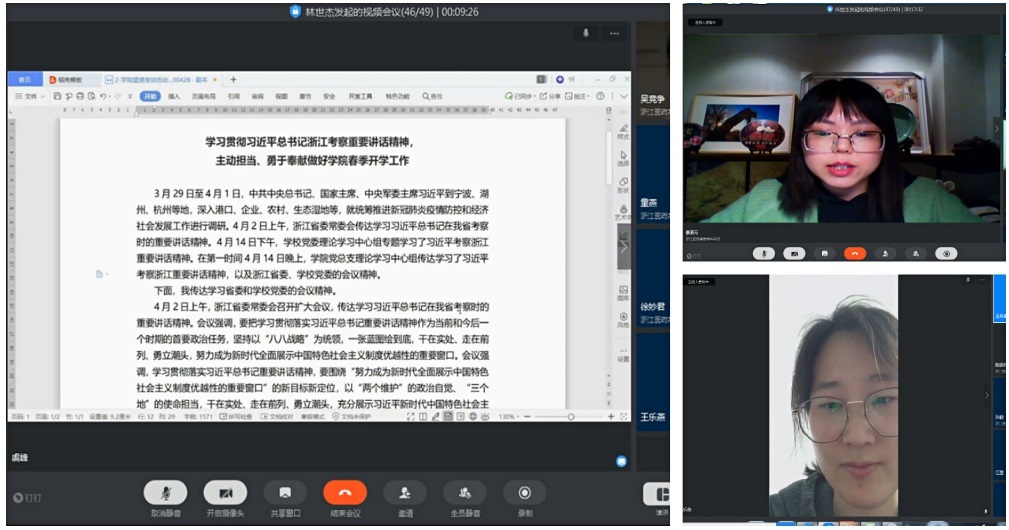The width and height of the screenshot is (1009, 530).
Task: Click the web layout globe icon in status bar
Action: (x=473, y=417)
